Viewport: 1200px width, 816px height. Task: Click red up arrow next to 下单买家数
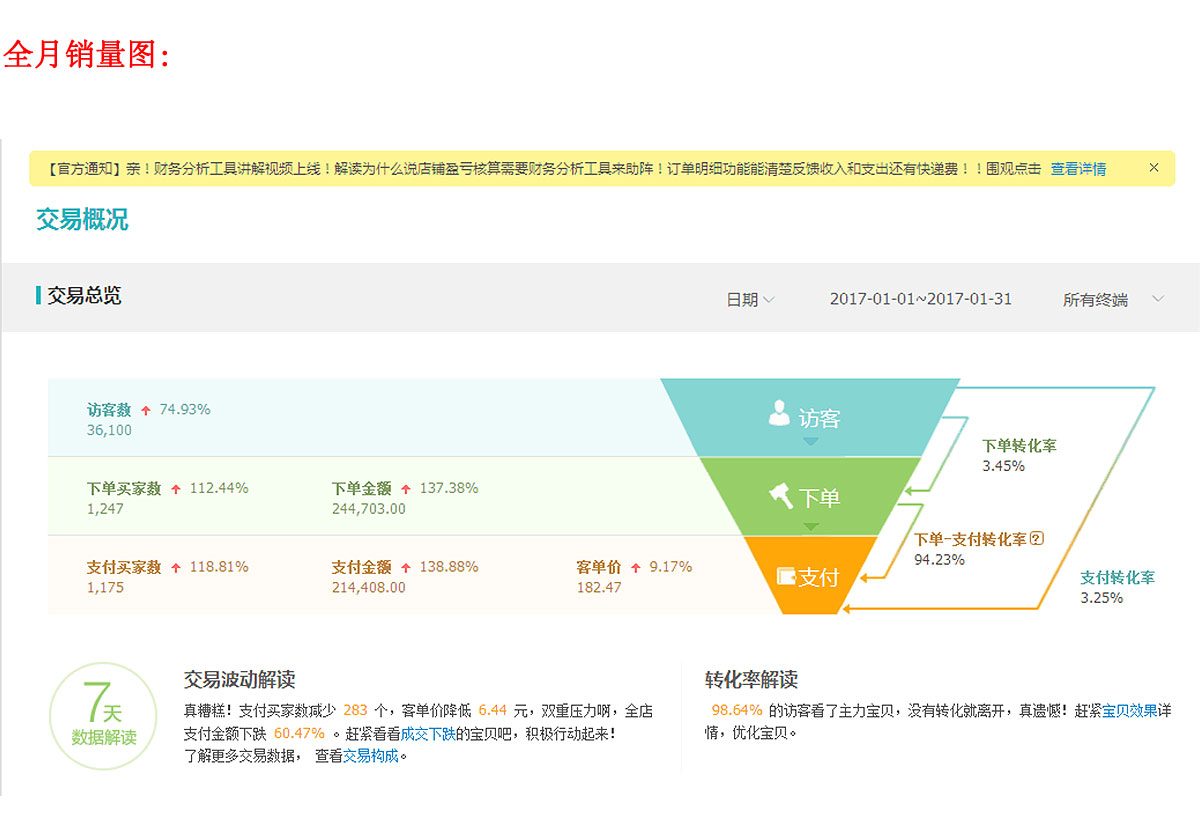(x=176, y=489)
